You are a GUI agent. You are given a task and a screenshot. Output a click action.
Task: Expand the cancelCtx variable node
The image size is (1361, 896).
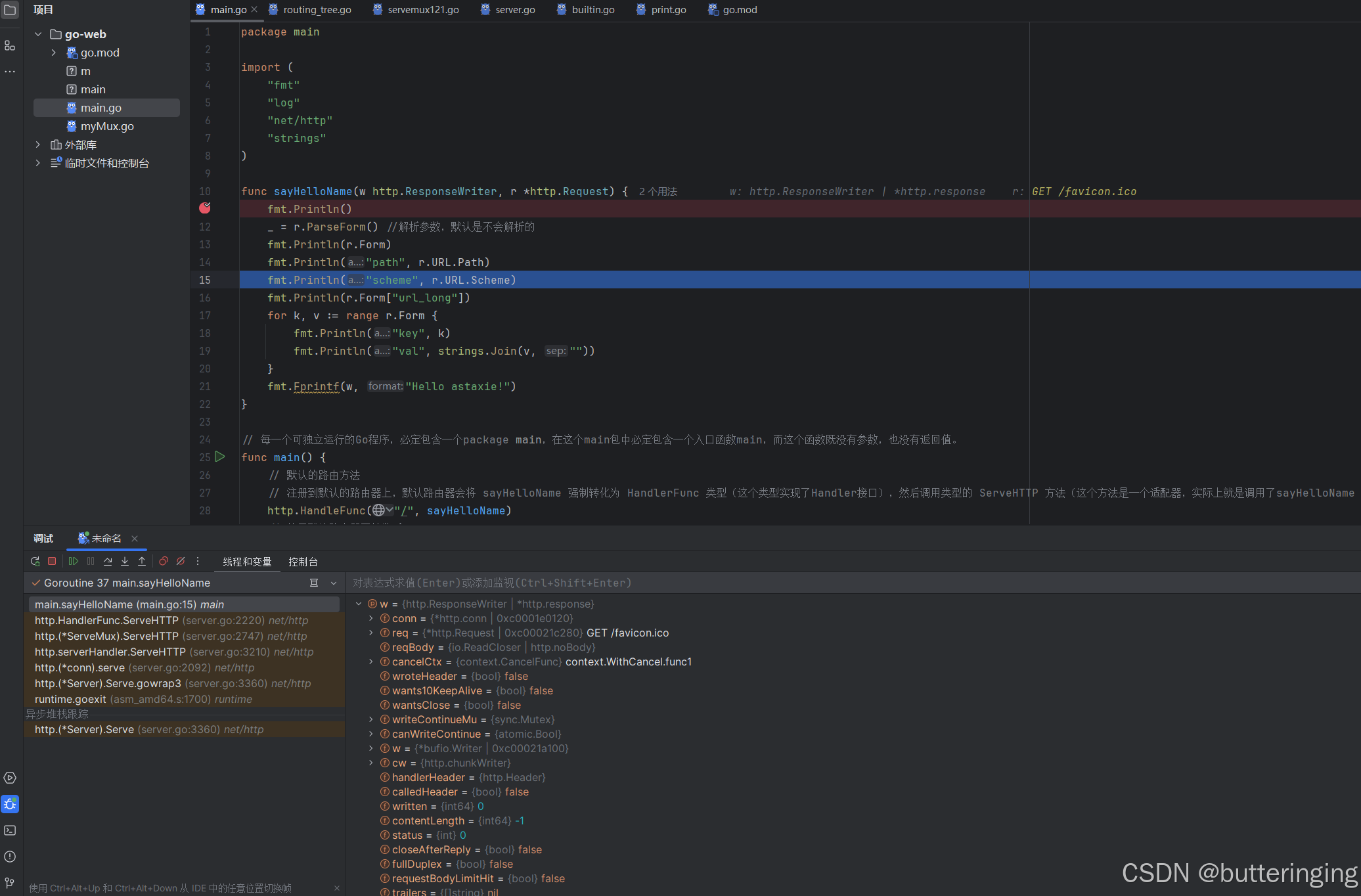[371, 661]
